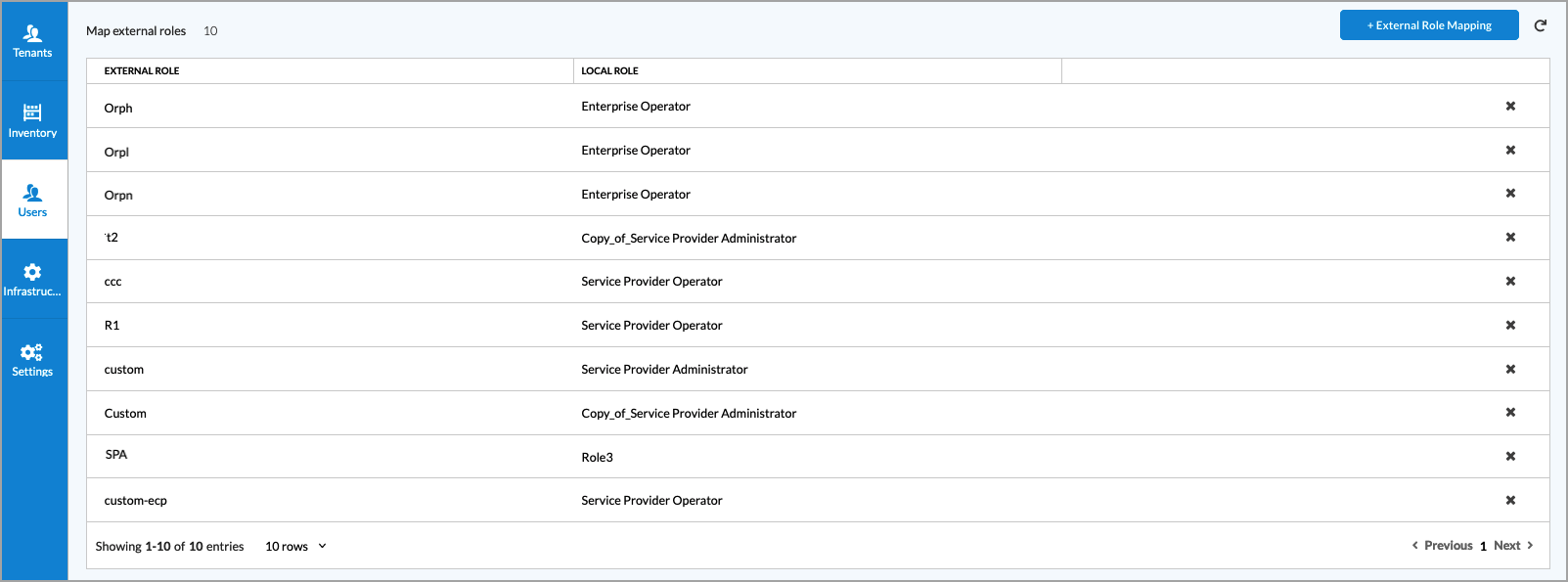The width and height of the screenshot is (1568, 582).
Task: Click the Role3 local role cell
Action: pos(597,457)
